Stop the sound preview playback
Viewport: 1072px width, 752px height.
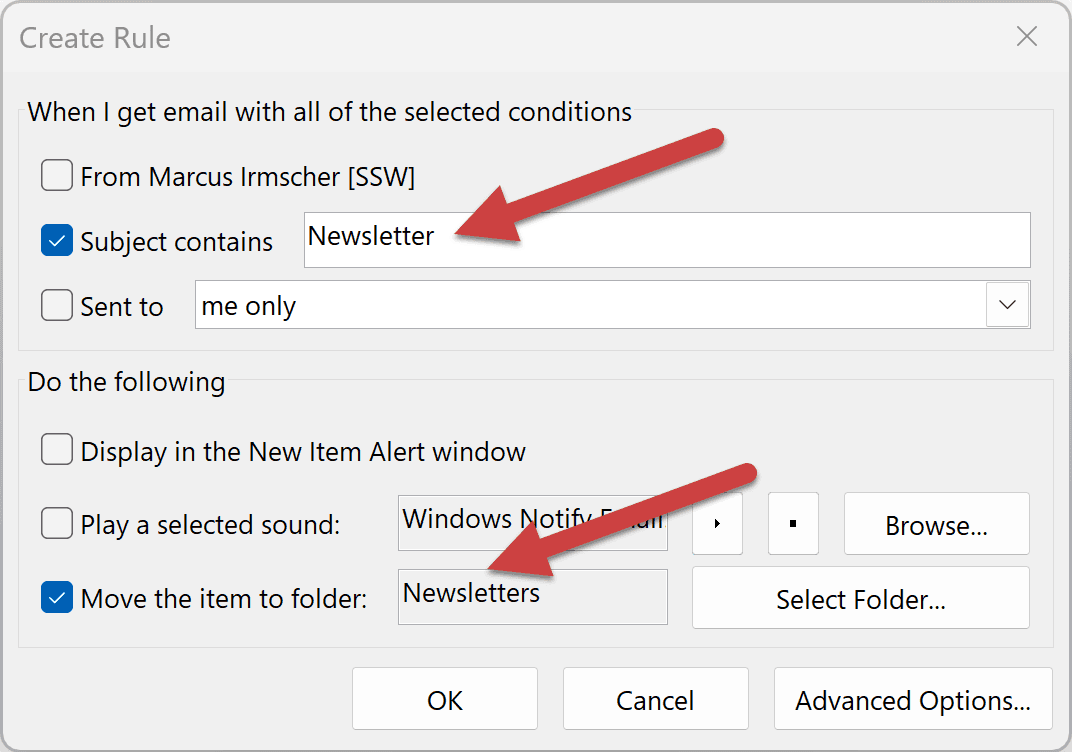793,523
